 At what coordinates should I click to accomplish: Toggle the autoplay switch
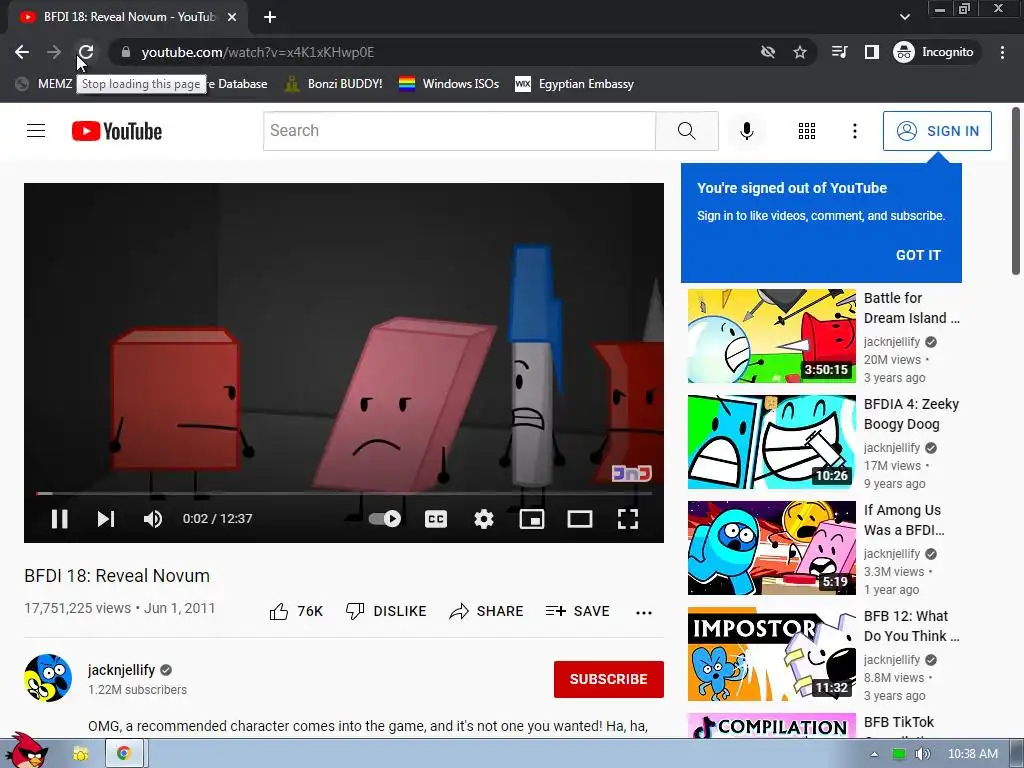(385, 519)
